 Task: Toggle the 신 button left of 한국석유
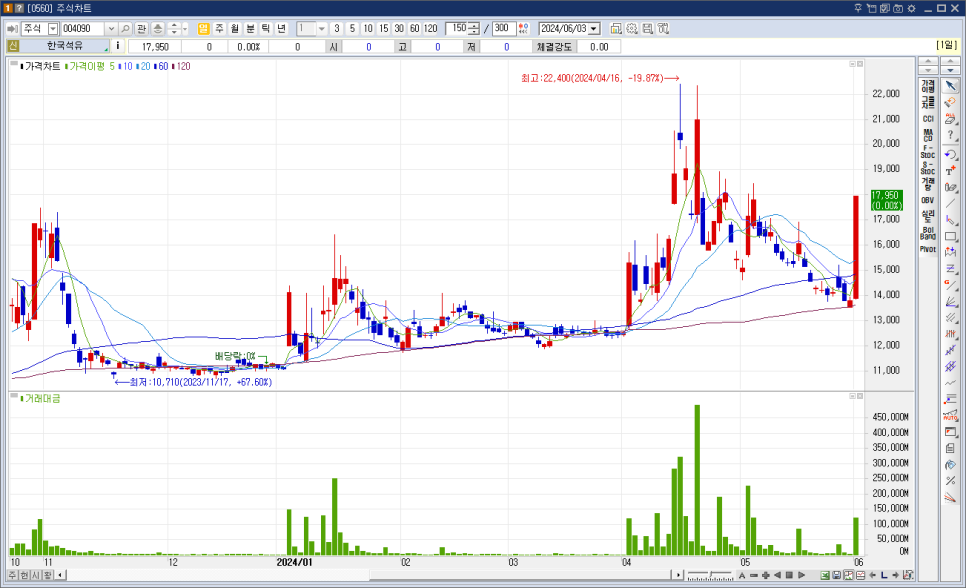coord(13,46)
